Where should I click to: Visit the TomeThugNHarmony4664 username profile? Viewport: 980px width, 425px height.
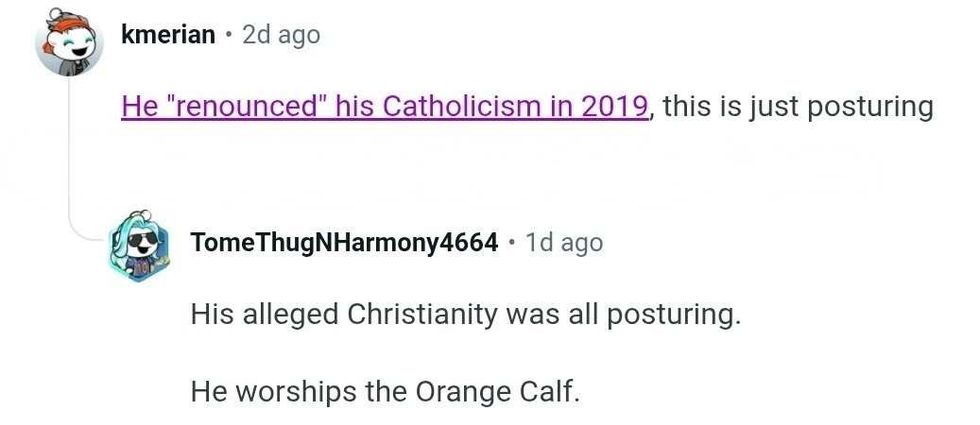343,243
